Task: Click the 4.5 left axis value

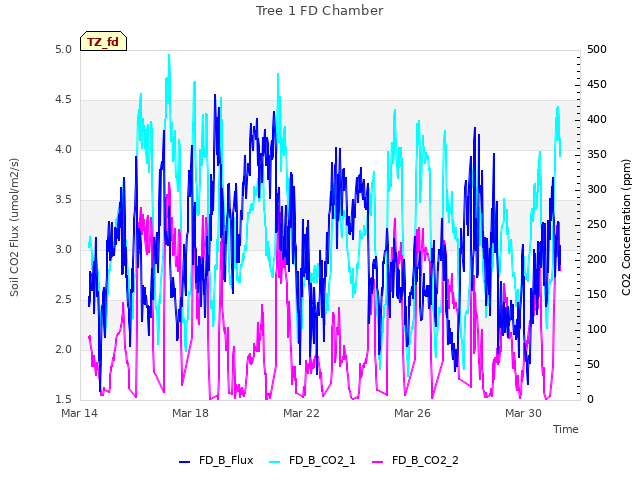Action: [x=63, y=100]
